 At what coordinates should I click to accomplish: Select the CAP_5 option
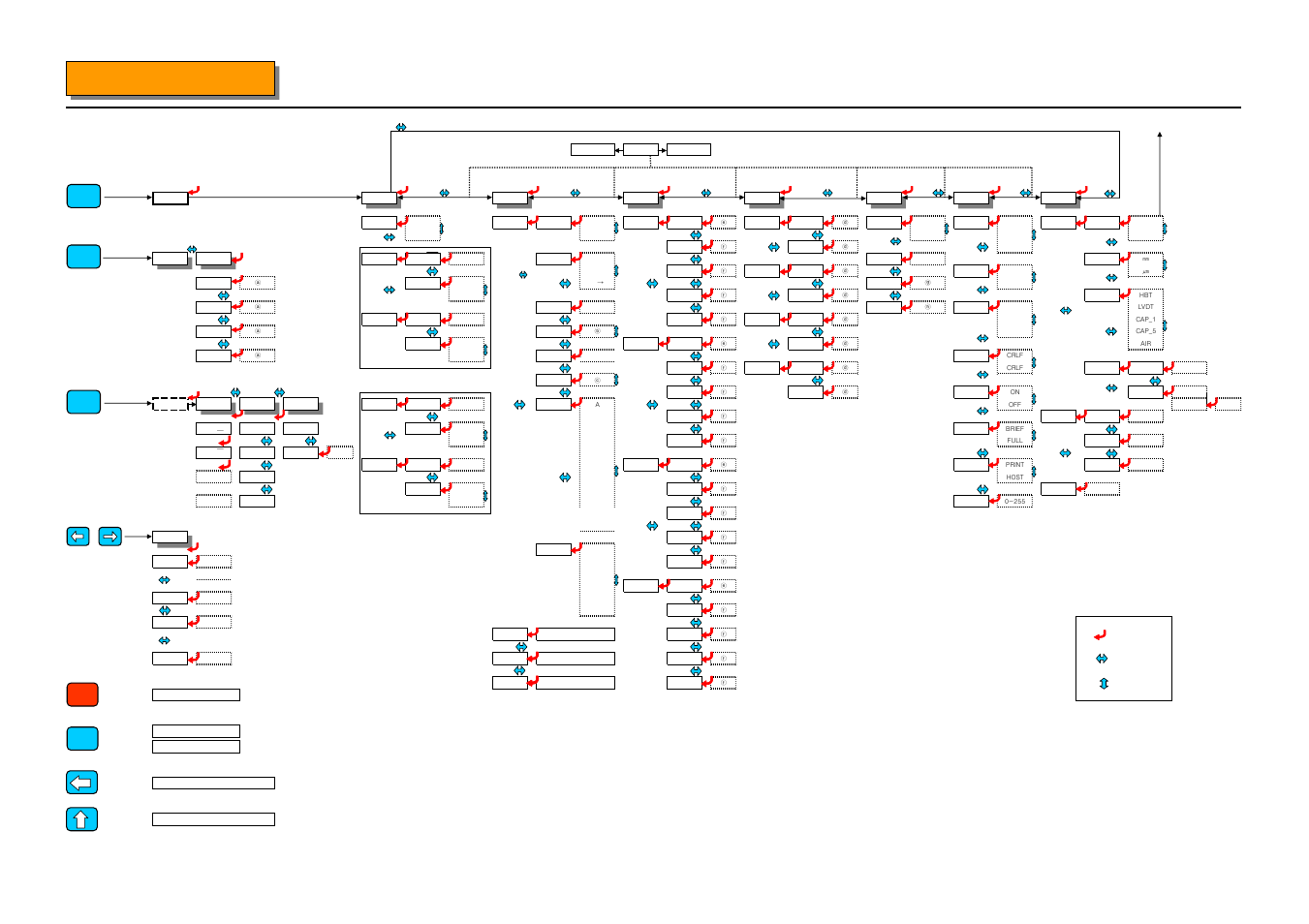1145,330
